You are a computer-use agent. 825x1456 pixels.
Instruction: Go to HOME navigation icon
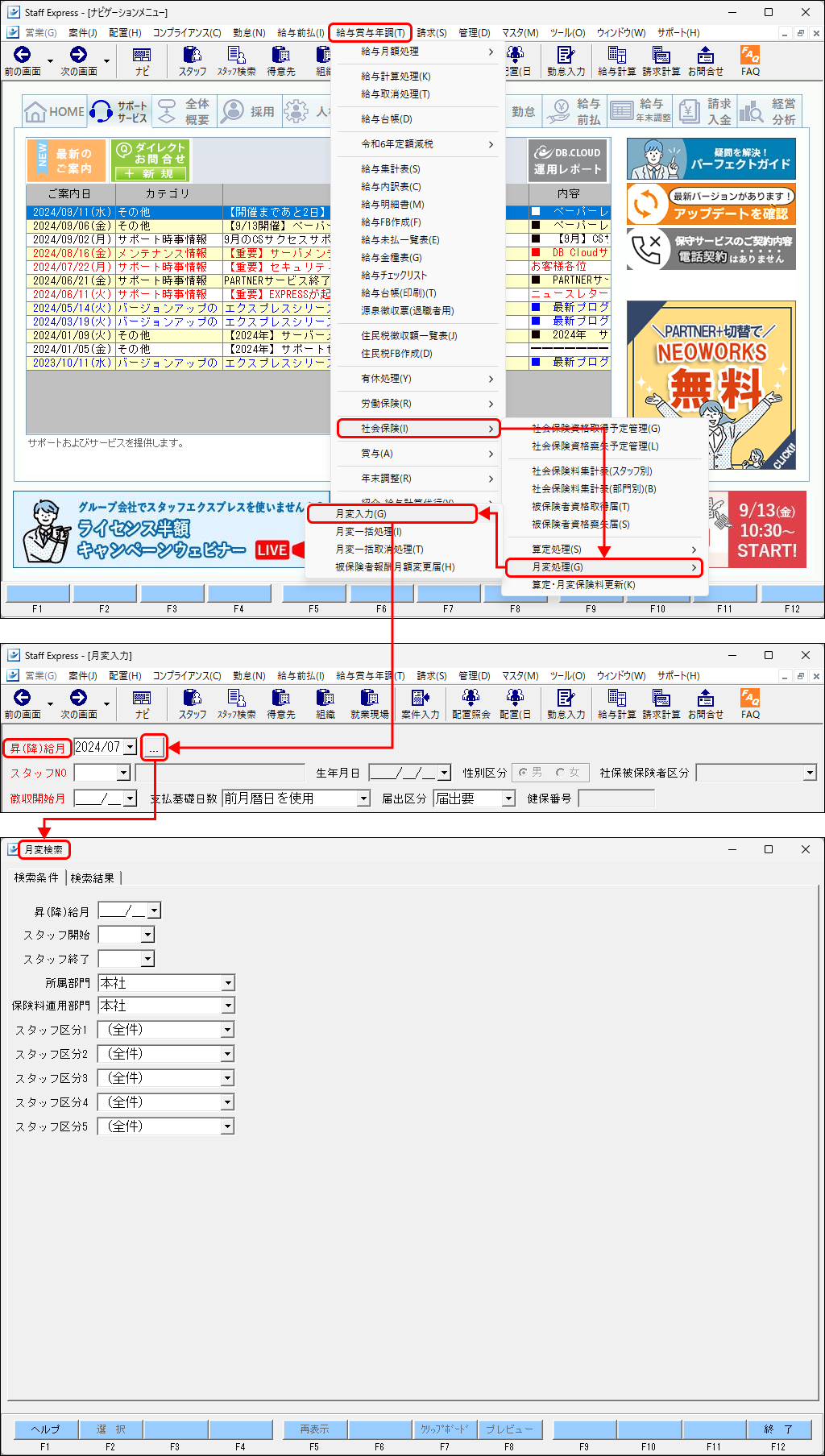55,111
